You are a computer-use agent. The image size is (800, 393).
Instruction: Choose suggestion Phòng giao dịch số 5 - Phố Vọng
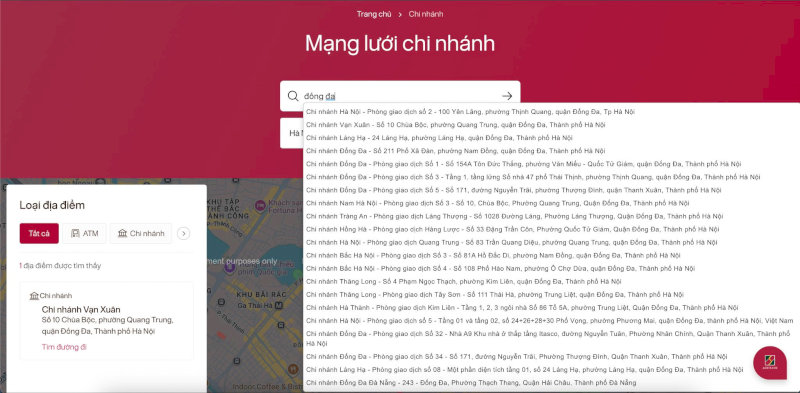(x=550, y=321)
